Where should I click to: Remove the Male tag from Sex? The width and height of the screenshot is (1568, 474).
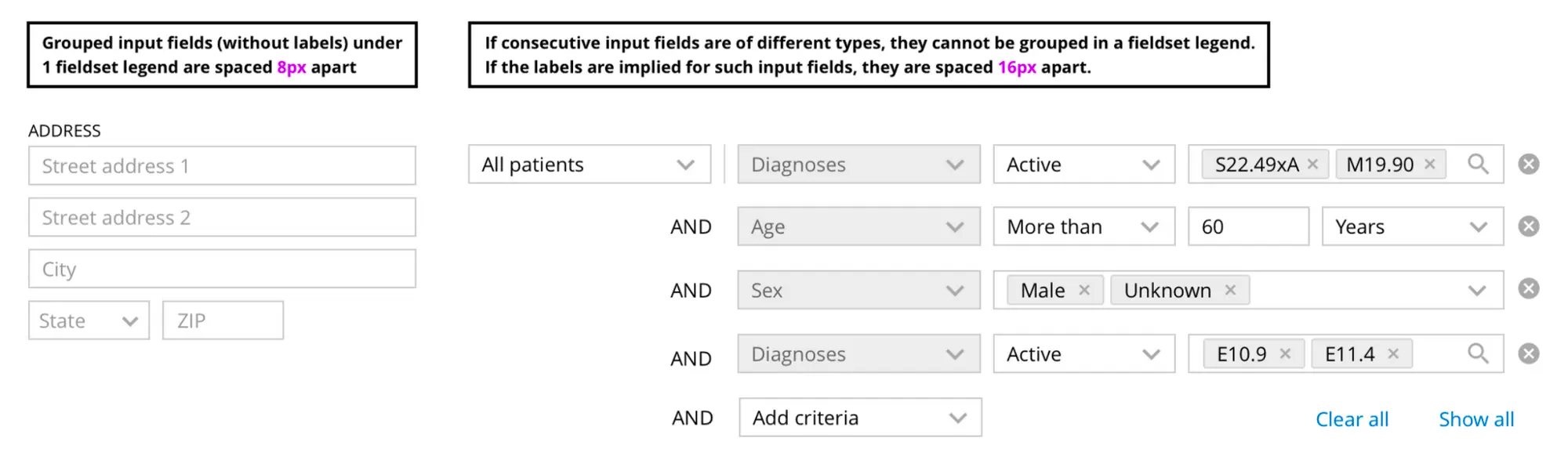[1084, 290]
